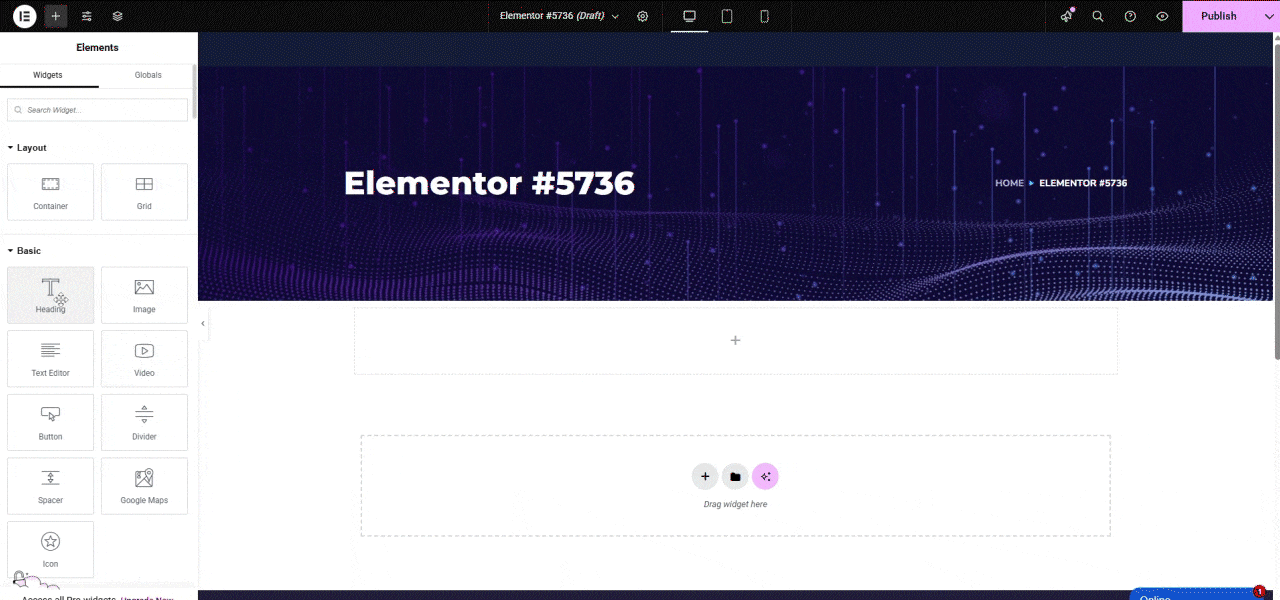This screenshot has height=600, width=1280.
Task: Add new section with plus button
Action: tap(705, 476)
